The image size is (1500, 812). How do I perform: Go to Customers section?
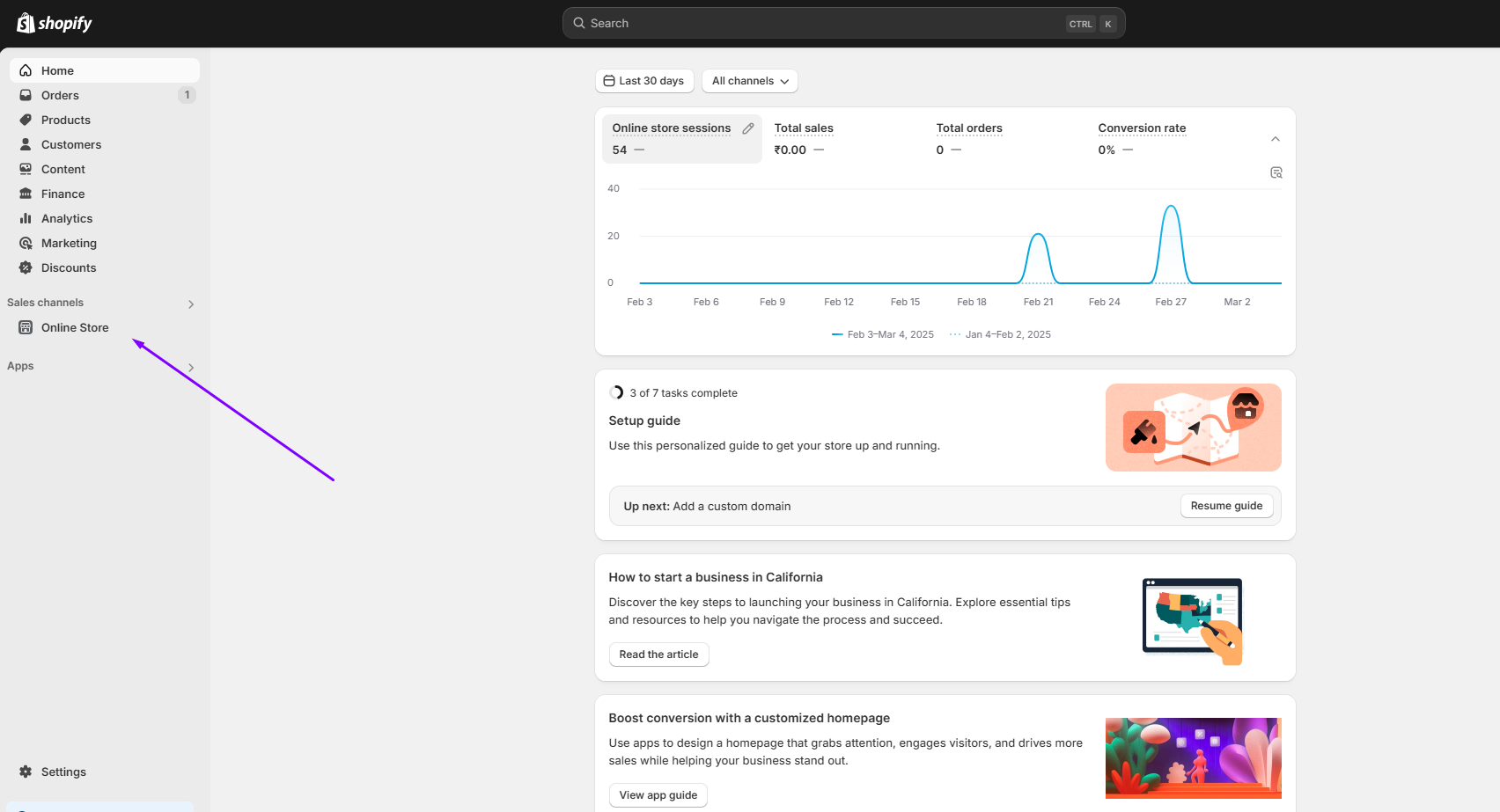pos(105,144)
